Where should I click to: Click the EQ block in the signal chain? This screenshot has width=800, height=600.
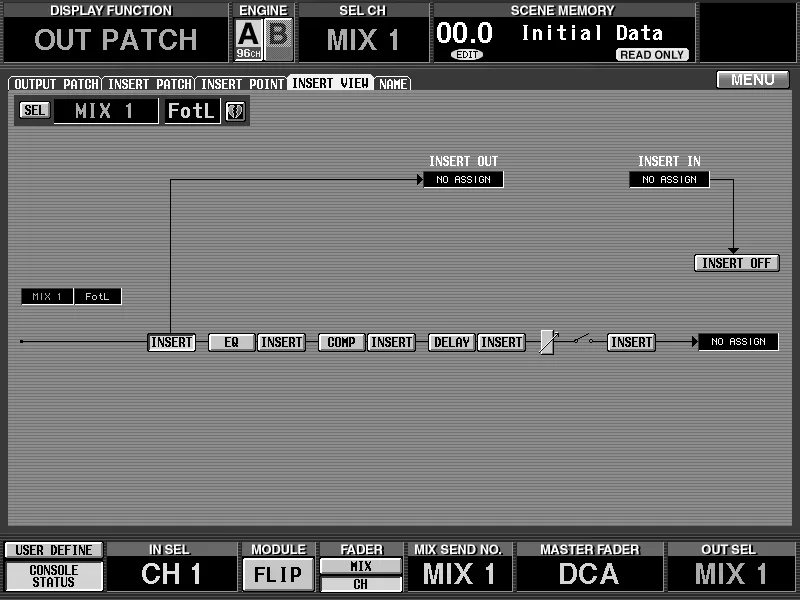(232, 342)
